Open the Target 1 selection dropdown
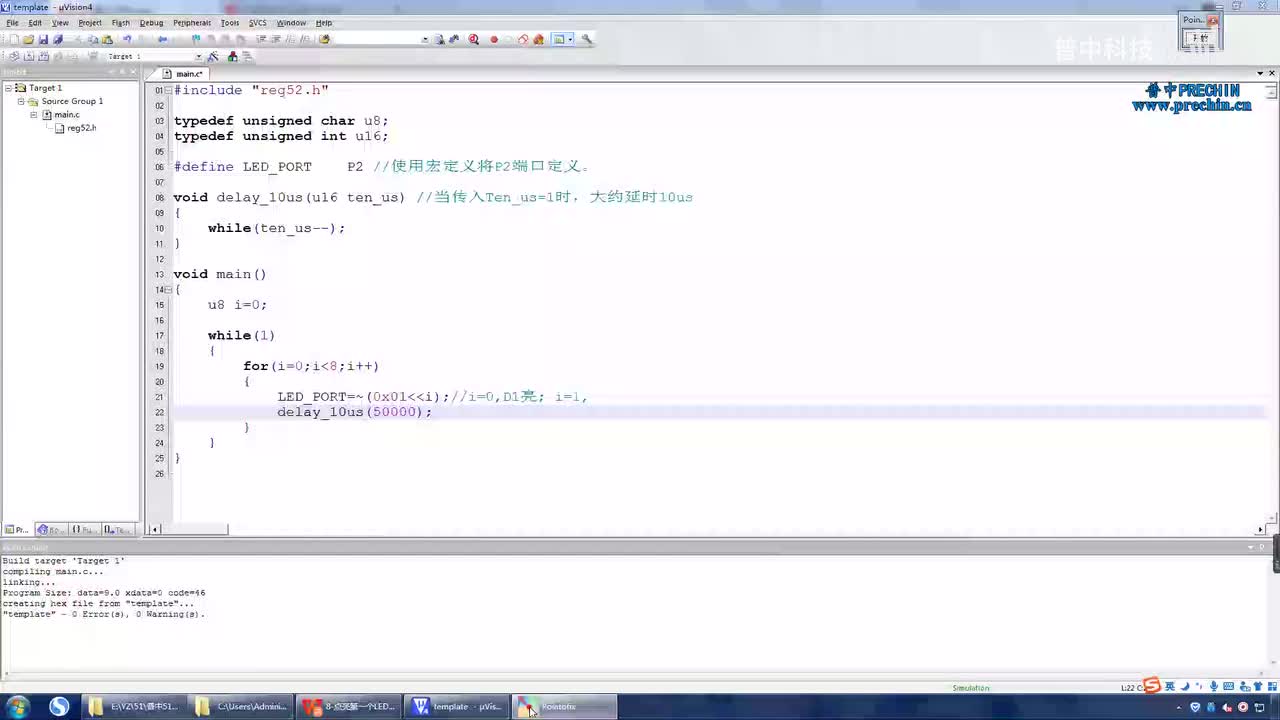1280x720 pixels. [199, 56]
